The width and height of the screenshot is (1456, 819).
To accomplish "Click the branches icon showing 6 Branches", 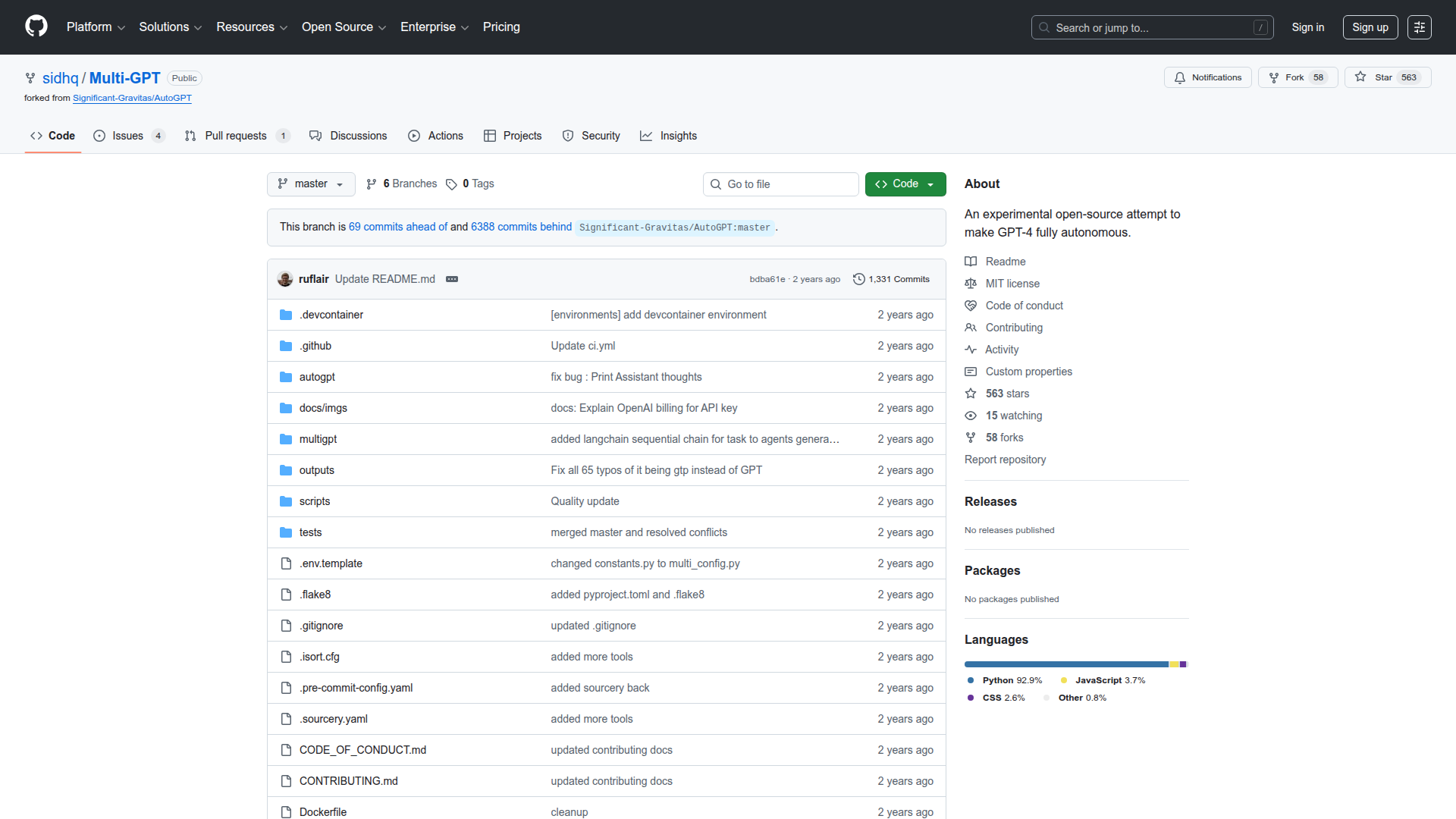I will (372, 184).
